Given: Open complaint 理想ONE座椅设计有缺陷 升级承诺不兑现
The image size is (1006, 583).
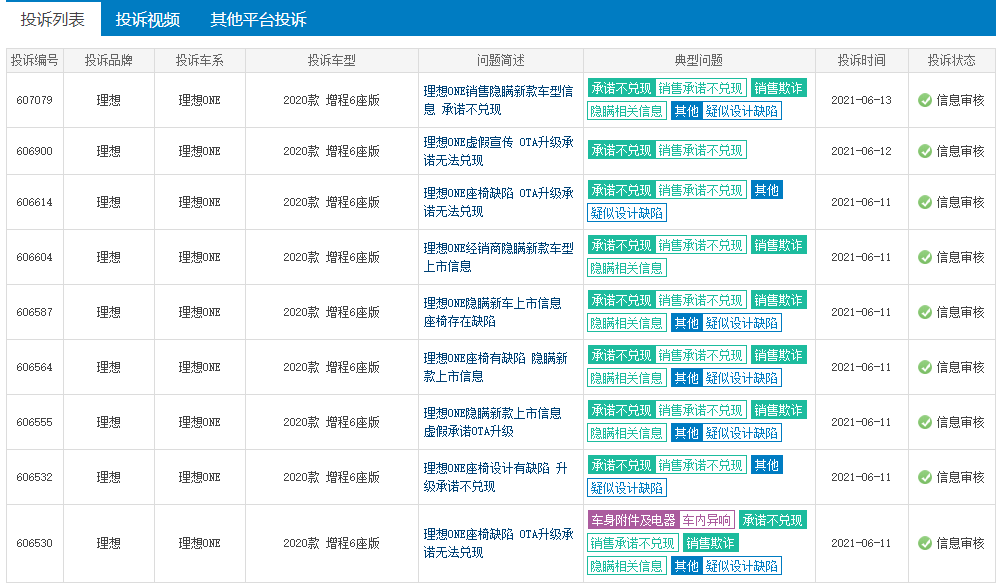Looking at the screenshot, I should [495, 477].
